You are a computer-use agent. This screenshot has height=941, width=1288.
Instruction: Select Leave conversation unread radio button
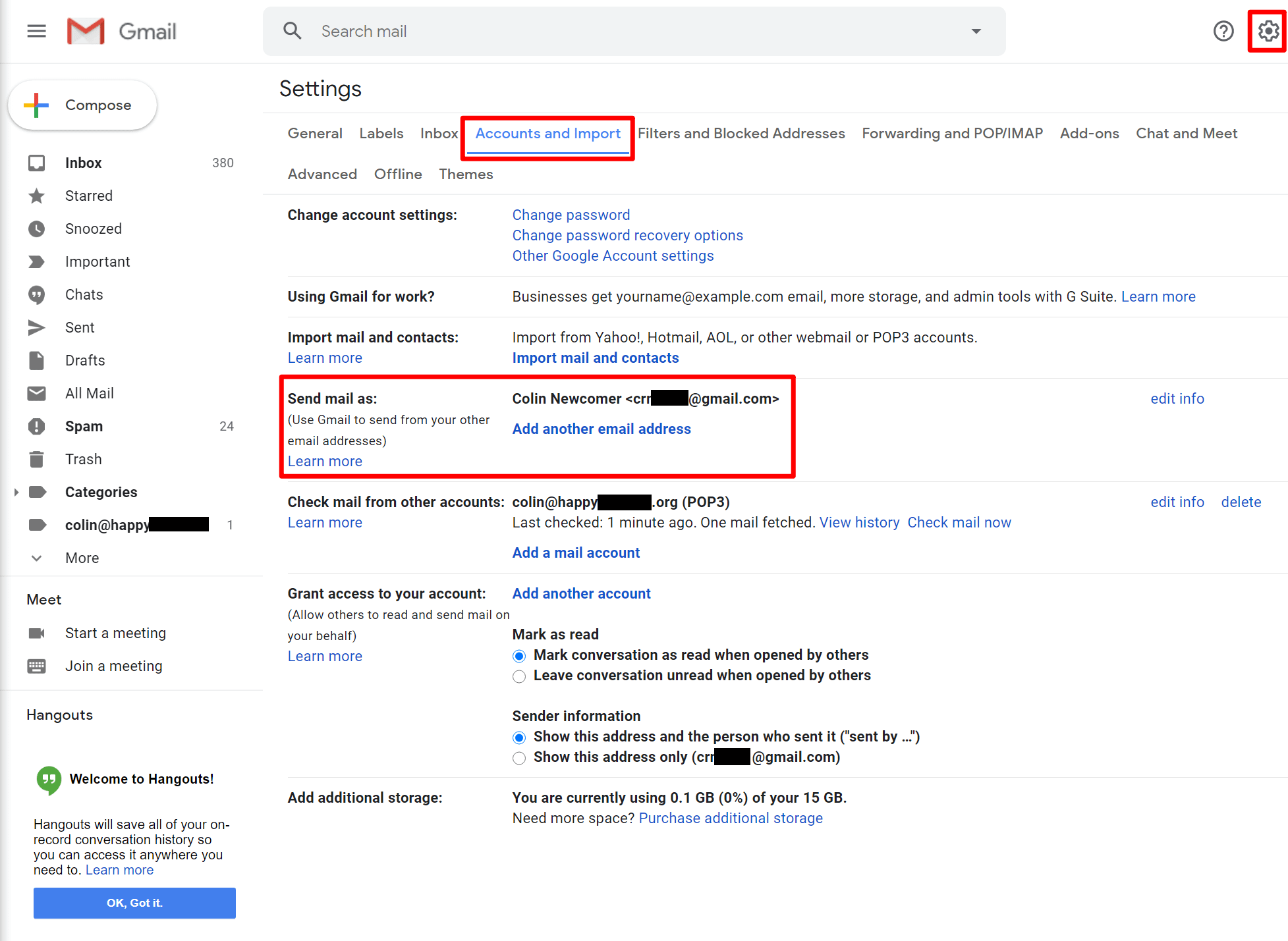(x=518, y=675)
